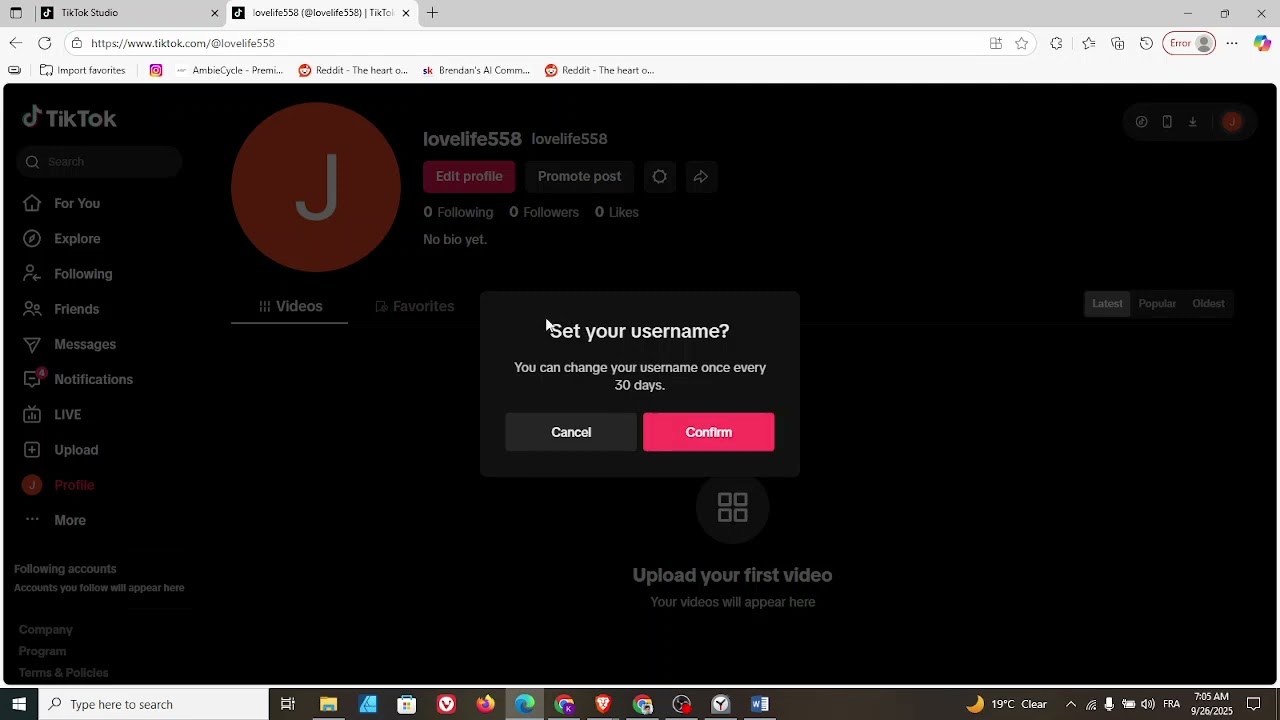The height and width of the screenshot is (720, 1280).
Task: Open the tab actions menu icon
Action: click(x=16, y=13)
